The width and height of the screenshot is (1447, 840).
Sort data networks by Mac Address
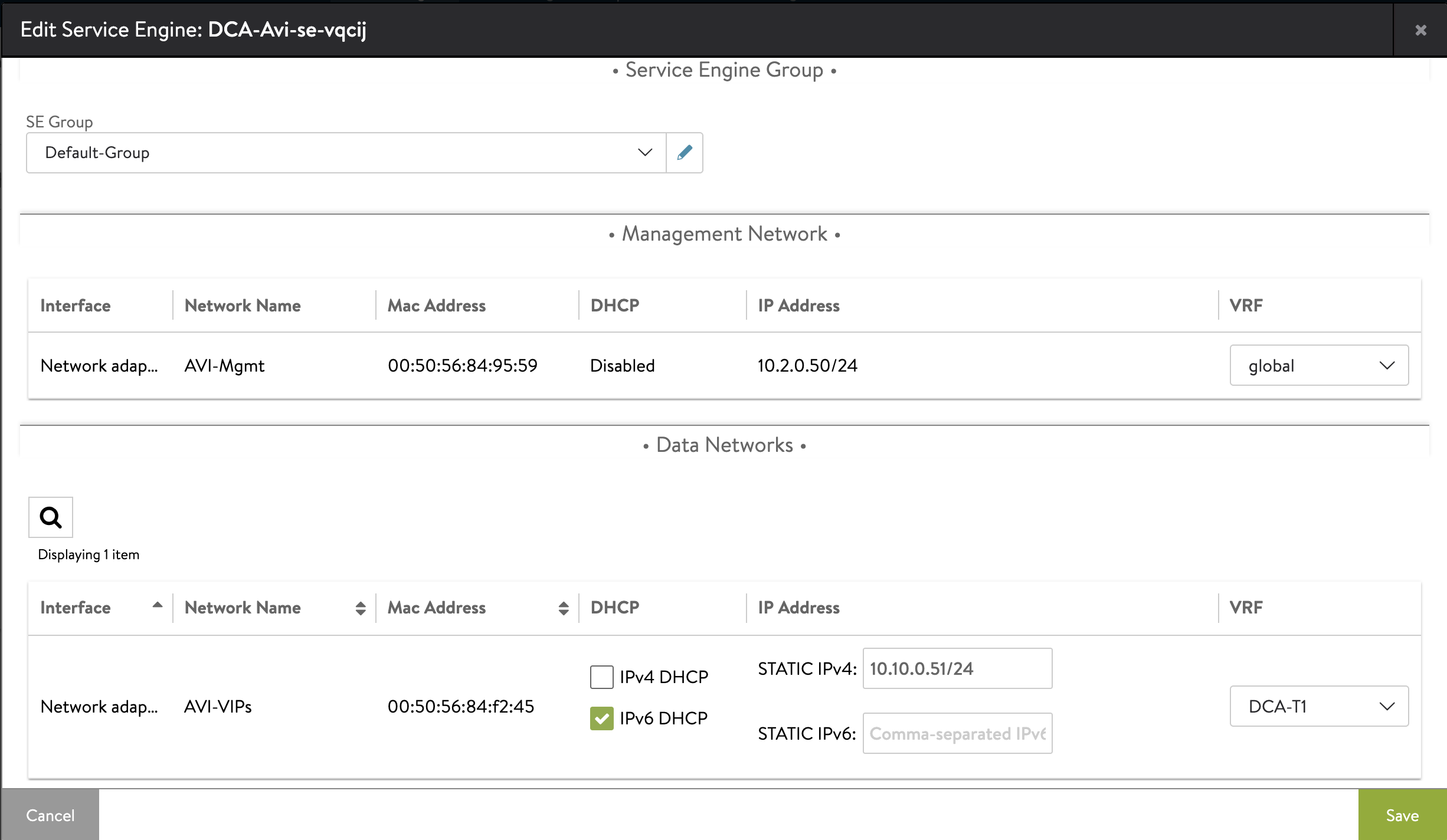tap(565, 608)
